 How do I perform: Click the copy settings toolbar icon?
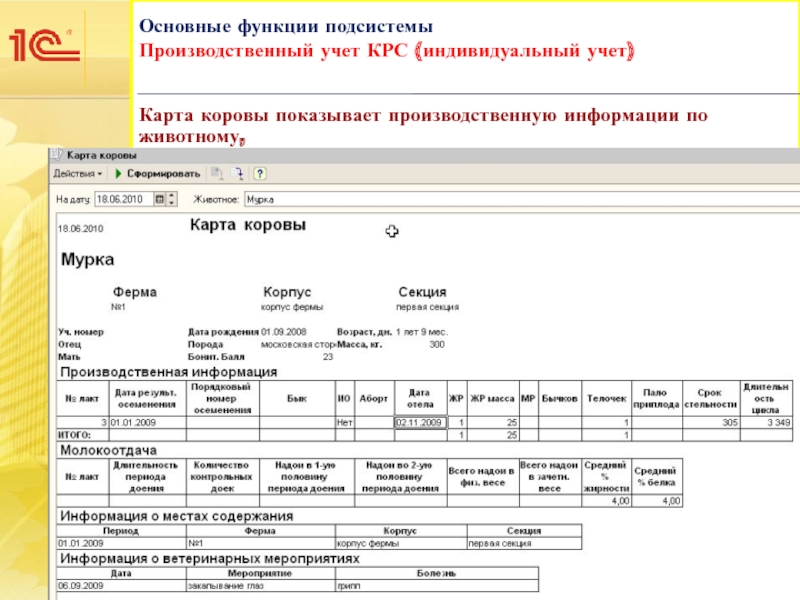[217, 174]
